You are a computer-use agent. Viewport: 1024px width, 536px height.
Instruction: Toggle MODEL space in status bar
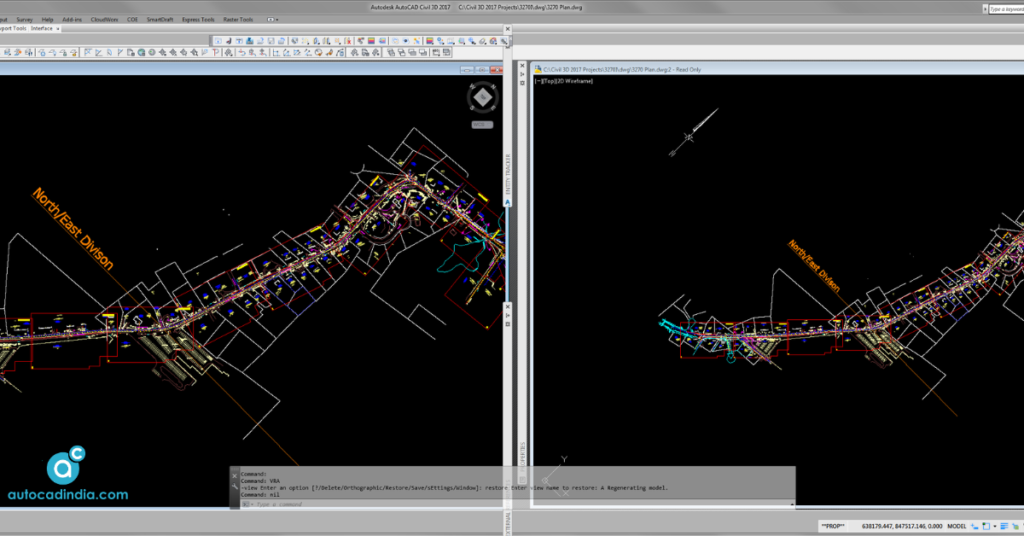tap(957, 526)
